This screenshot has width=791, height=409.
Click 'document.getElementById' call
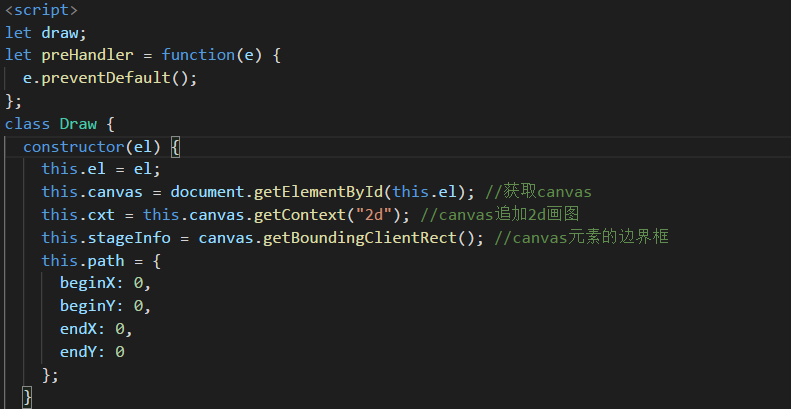277,192
